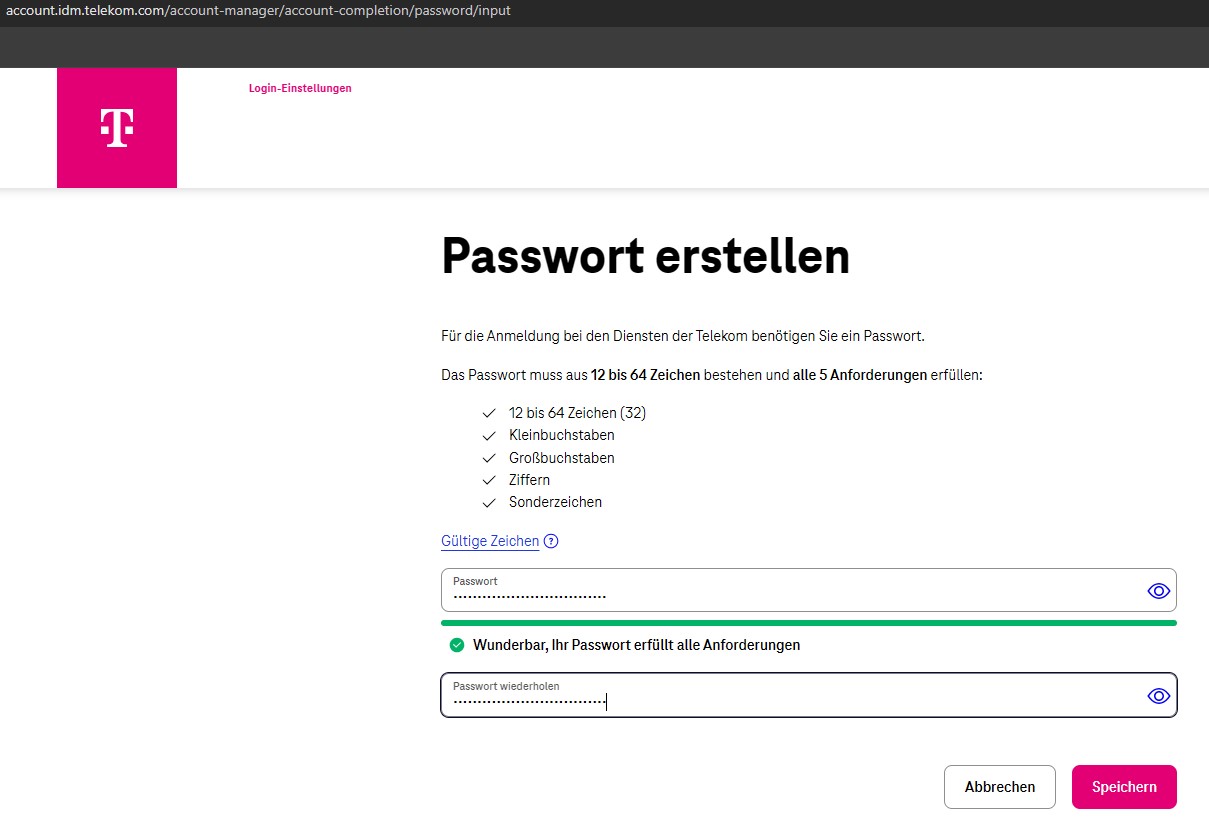Reveal the Passwort wiederholen entry
This screenshot has height=832, width=1209.
(1158, 696)
